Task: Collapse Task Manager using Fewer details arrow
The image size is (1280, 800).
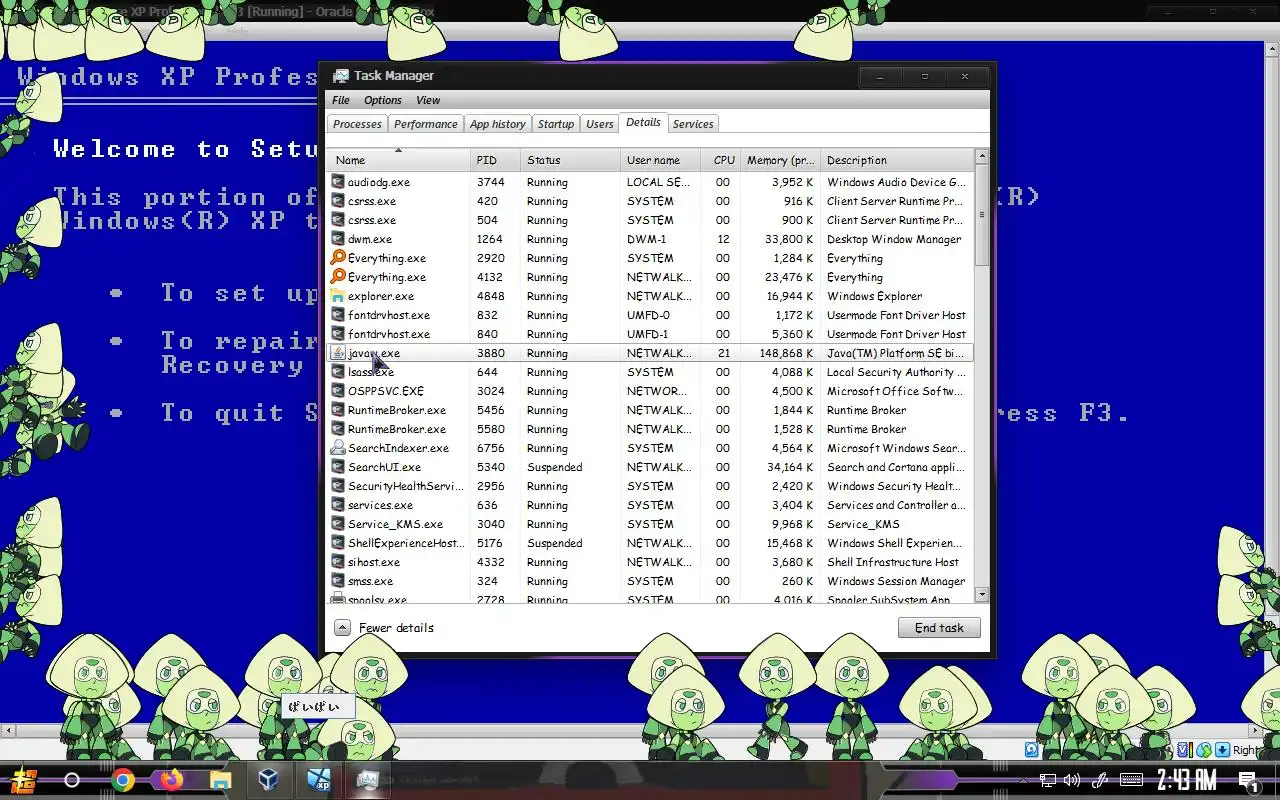Action: pos(342,628)
